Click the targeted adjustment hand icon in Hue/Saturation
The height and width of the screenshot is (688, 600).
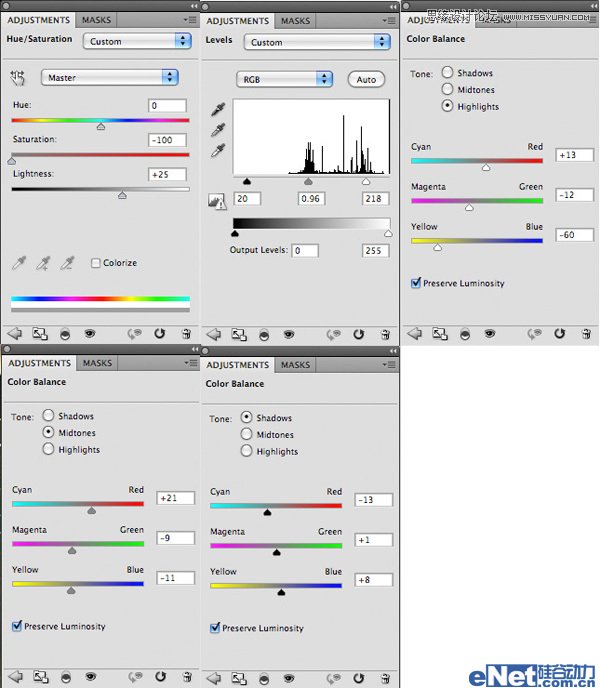tap(18, 77)
